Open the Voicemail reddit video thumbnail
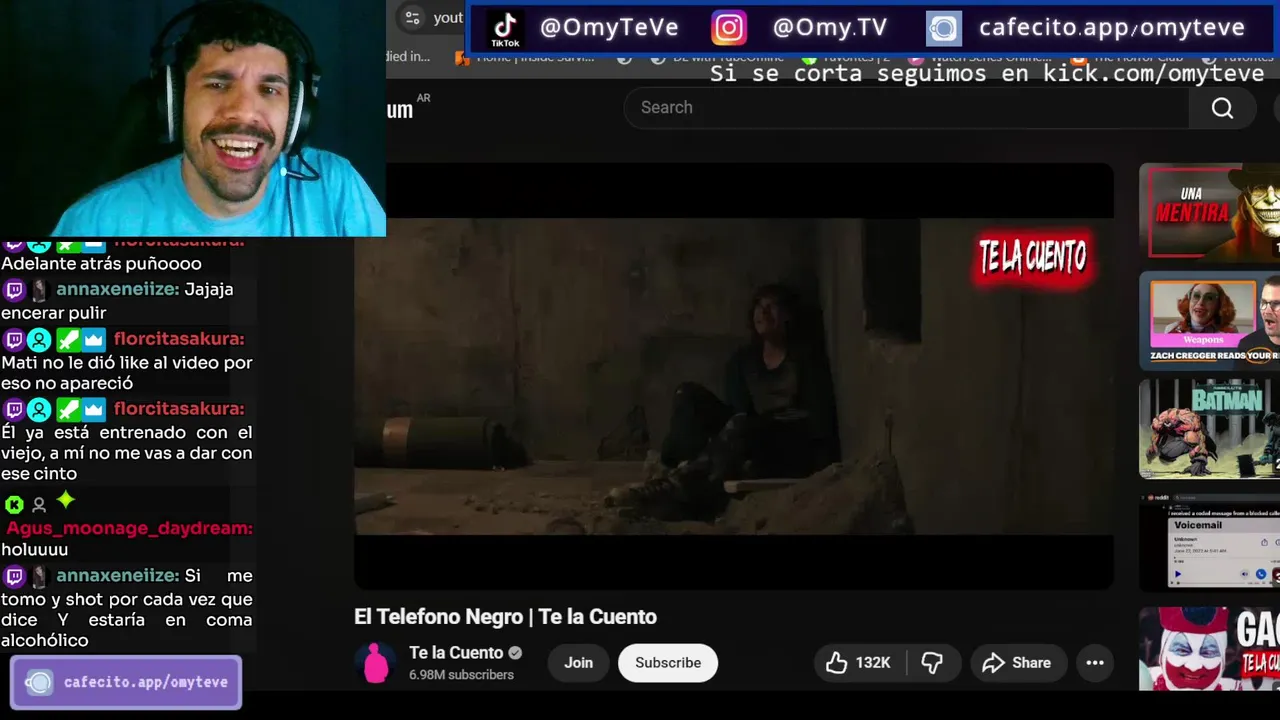This screenshot has height=720, width=1280. 1209,540
